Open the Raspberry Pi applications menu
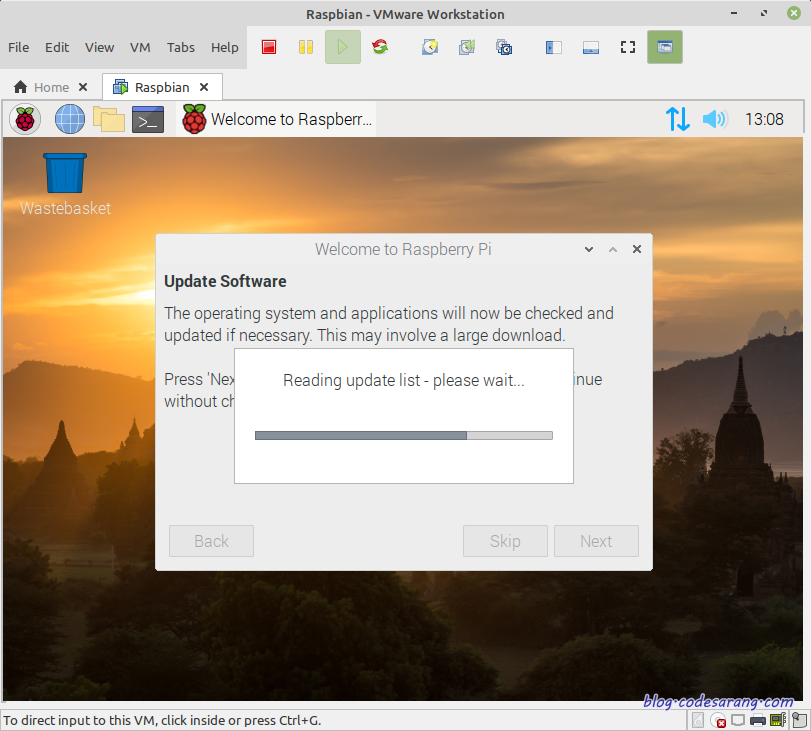 [25, 119]
